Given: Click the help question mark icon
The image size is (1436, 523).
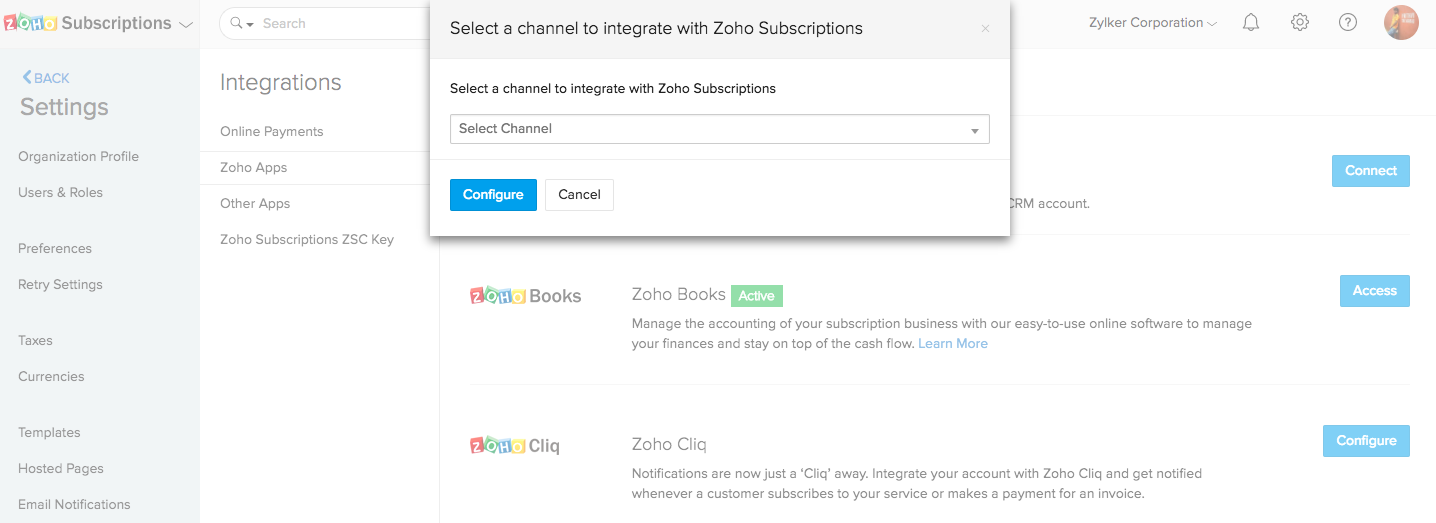Looking at the screenshot, I should coord(1348,22).
